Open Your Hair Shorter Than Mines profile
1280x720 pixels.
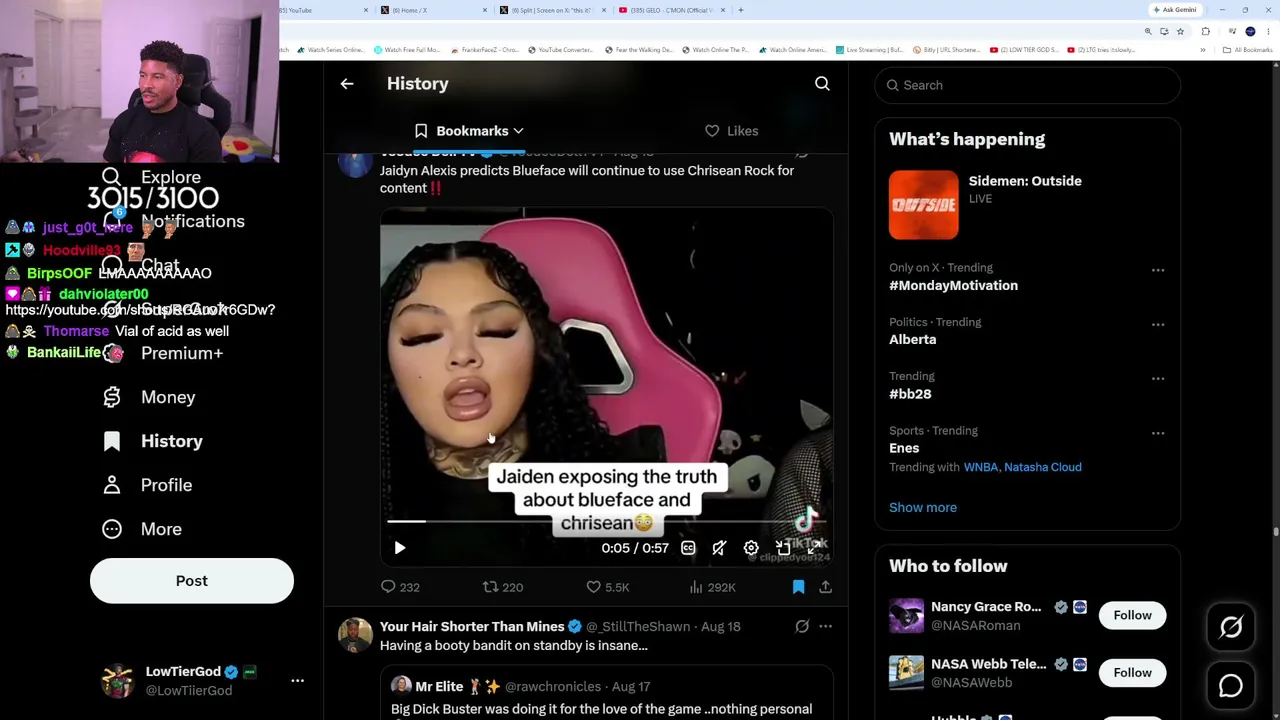[472, 626]
